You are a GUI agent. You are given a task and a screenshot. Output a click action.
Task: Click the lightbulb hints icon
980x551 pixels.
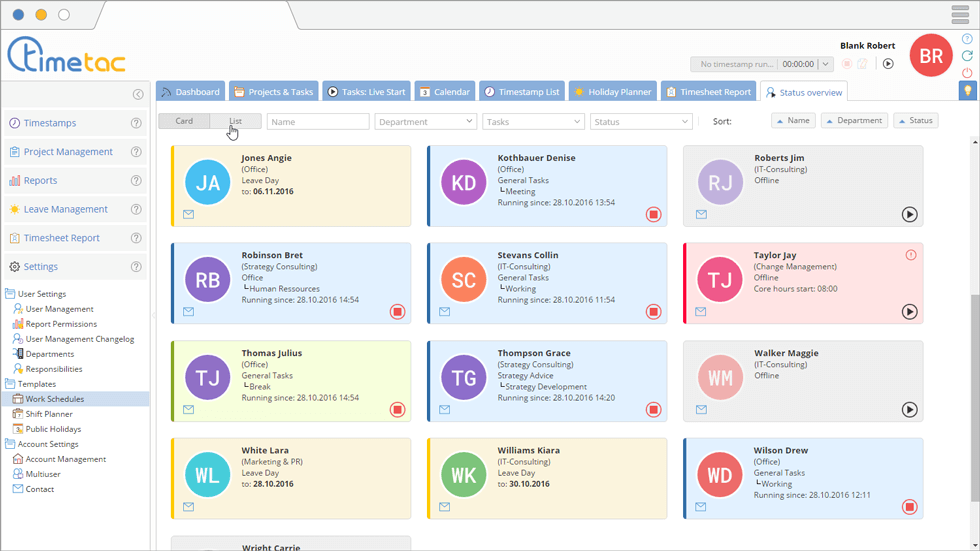[x=967, y=91]
